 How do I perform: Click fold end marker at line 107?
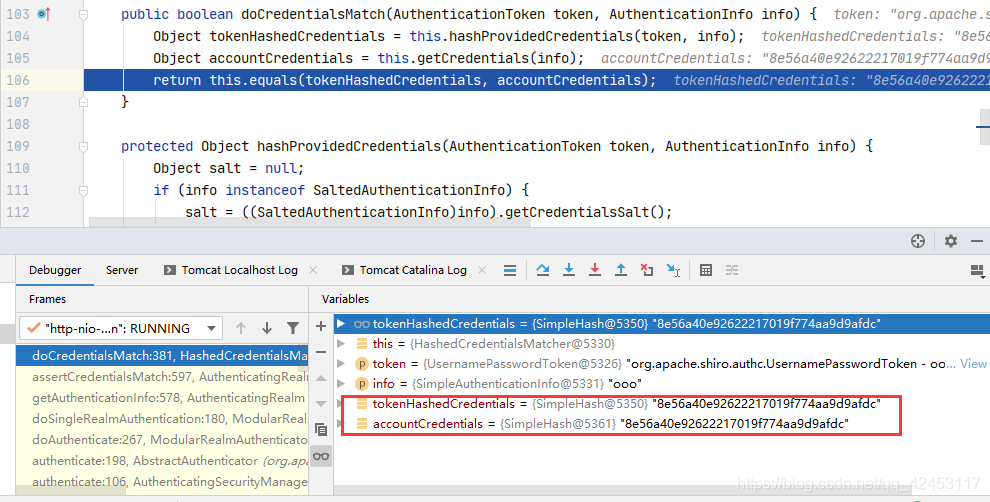[83, 102]
